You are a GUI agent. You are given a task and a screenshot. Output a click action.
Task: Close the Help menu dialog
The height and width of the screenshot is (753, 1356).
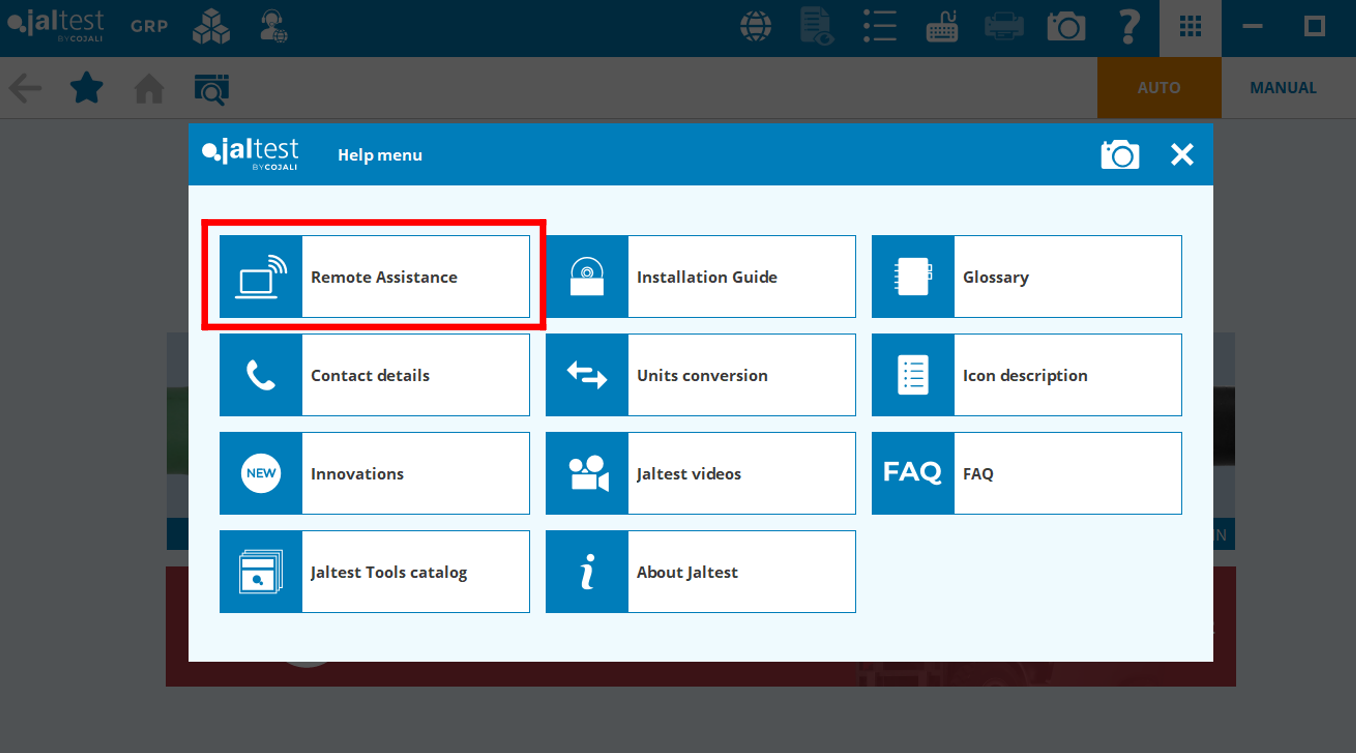pyautogui.click(x=1182, y=154)
